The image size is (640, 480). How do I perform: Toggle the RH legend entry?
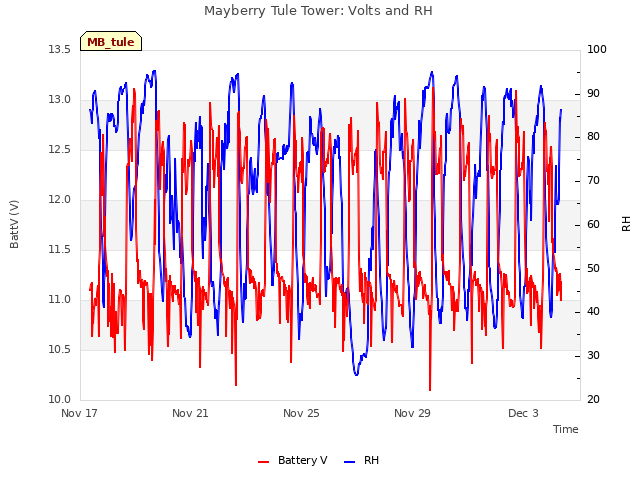[361, 460]
